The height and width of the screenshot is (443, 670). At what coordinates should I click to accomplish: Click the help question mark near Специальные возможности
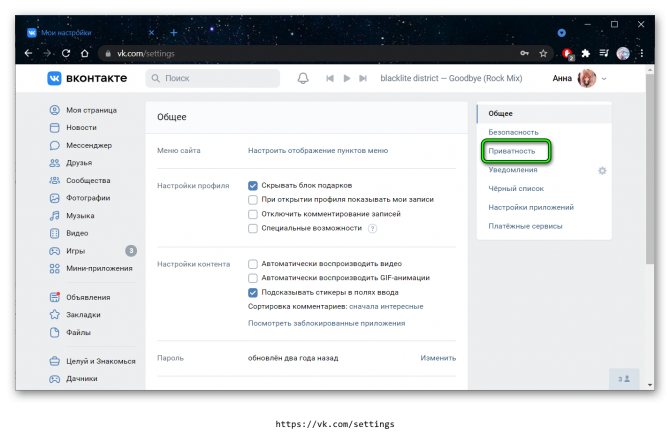(x=373, y=229)
